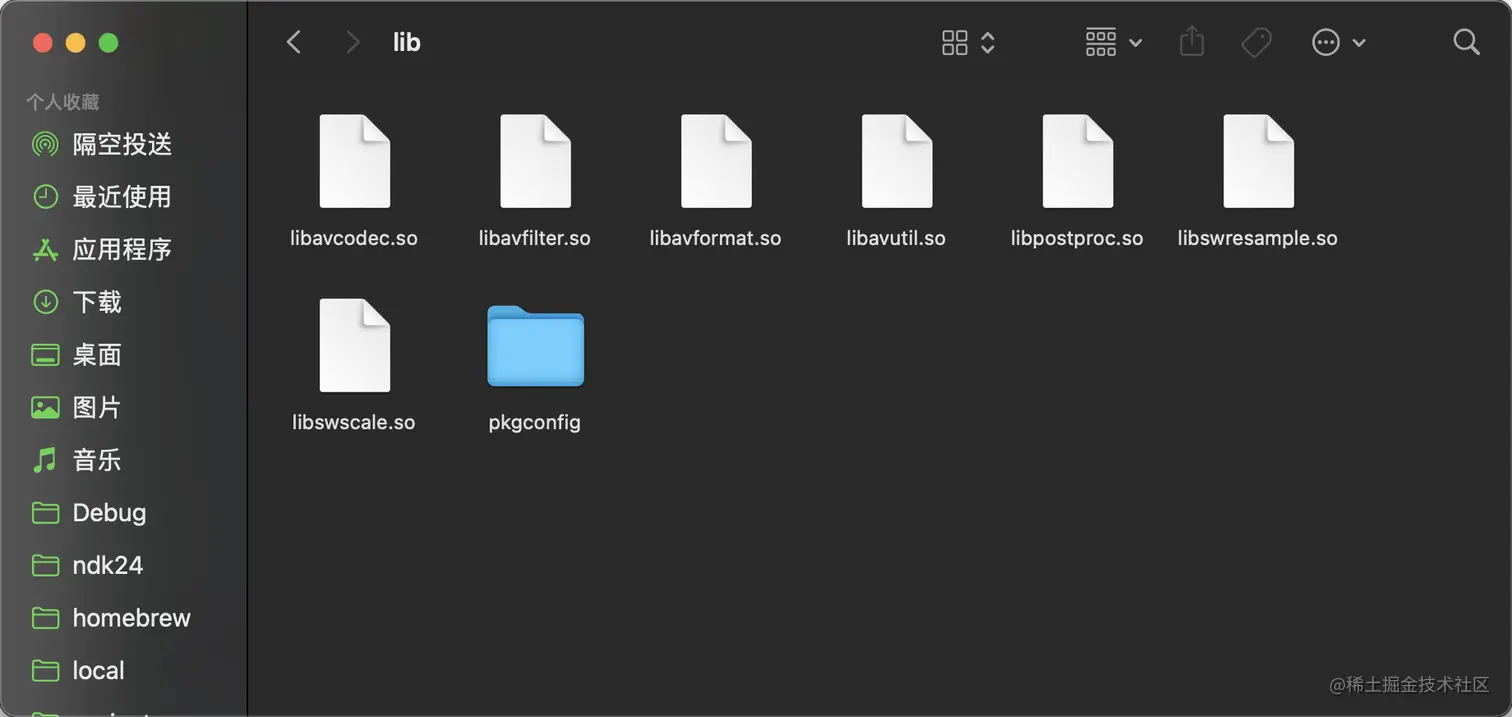
Task: Click the pkgconfig folder name
Action: point(535,423)
